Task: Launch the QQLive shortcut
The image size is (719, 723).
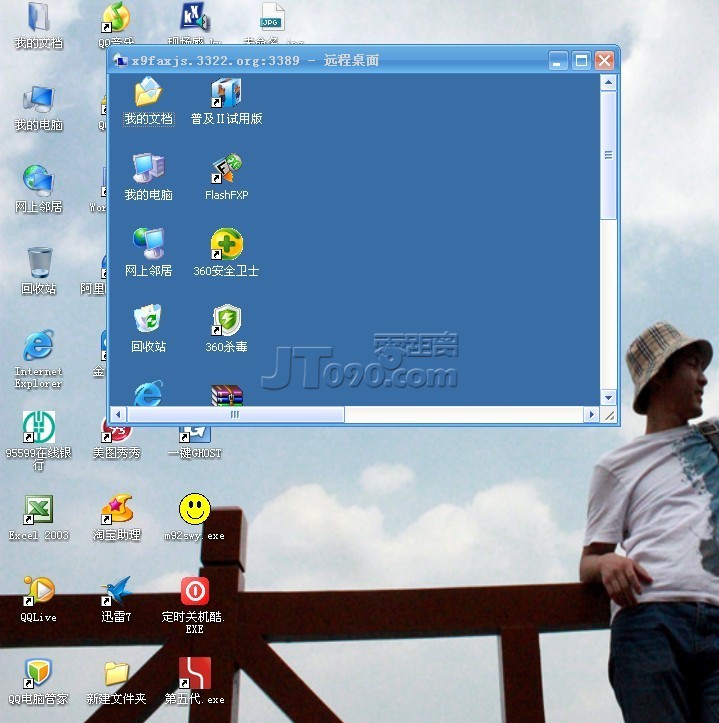Action: 39,599
